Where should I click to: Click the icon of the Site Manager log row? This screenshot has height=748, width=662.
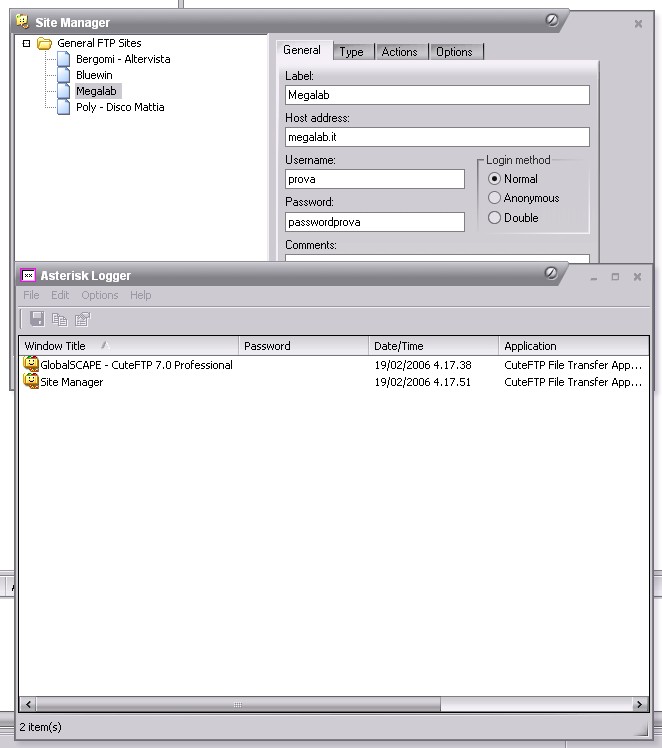point(31,382)
